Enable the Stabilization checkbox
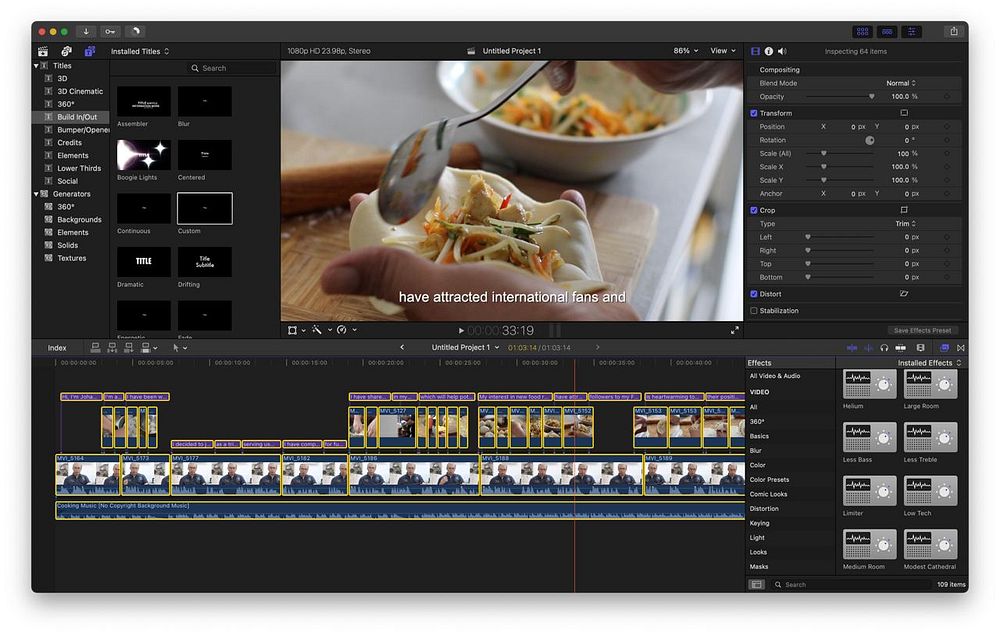The height and width of the screenshot is (634, 1000). point(754,311)
